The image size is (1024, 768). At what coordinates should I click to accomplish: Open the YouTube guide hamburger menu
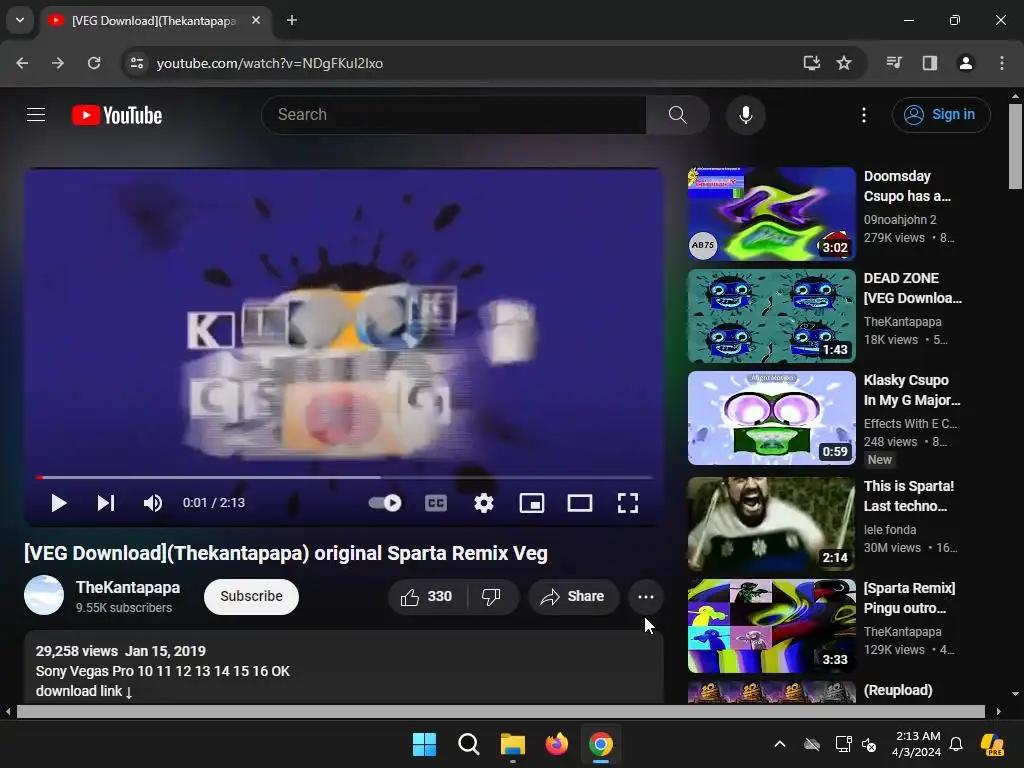tap(36, 115)
